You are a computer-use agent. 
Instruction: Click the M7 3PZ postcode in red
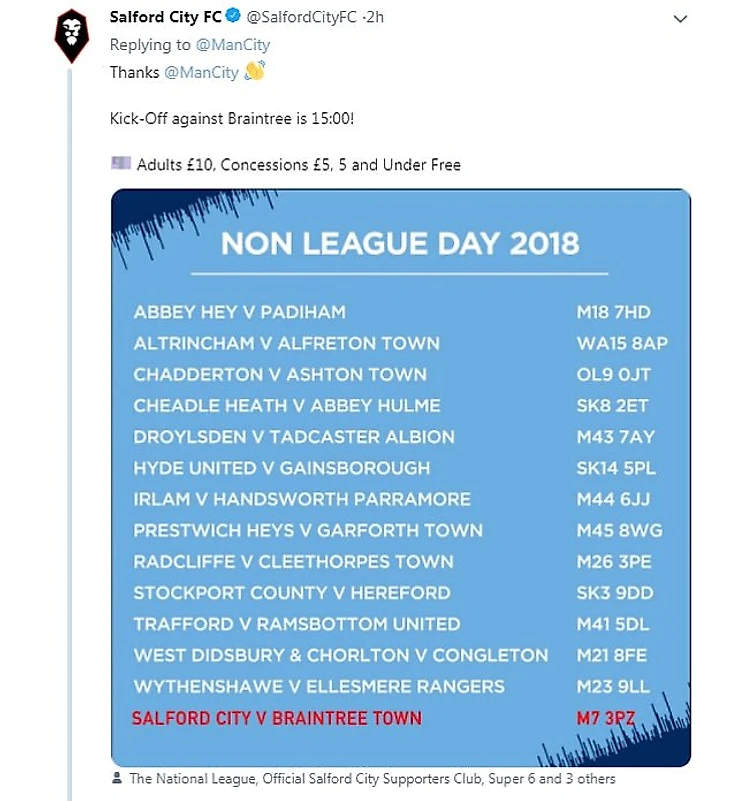pos(605,718)
